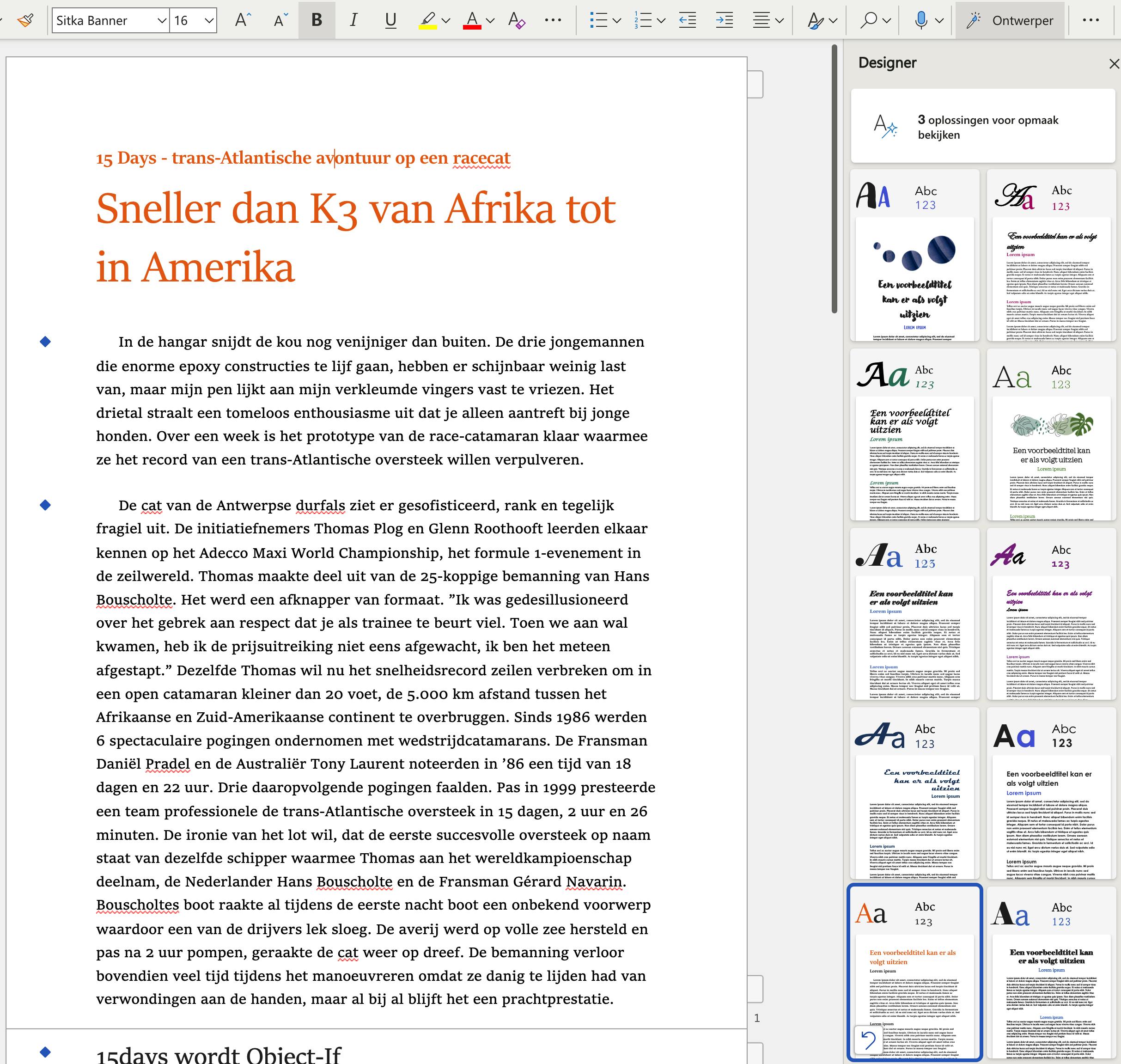Viewport: 1121px width, 1064px height.
Task: Open the font size dropdown
Action: (x=209, y=20)
